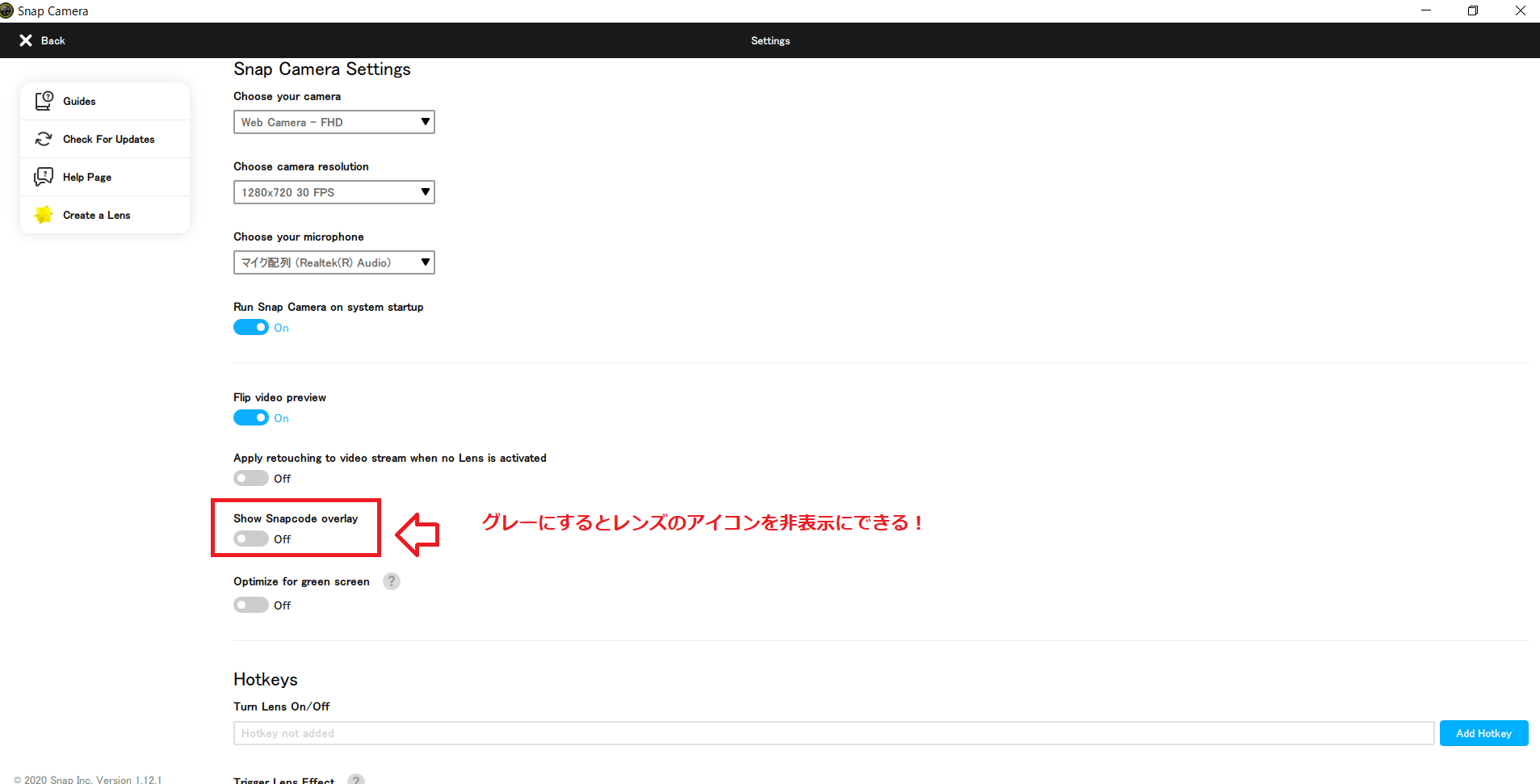Minimize the Snap Camera window
This screenshot has height=784, width=1540.
tap(1426, 10)
